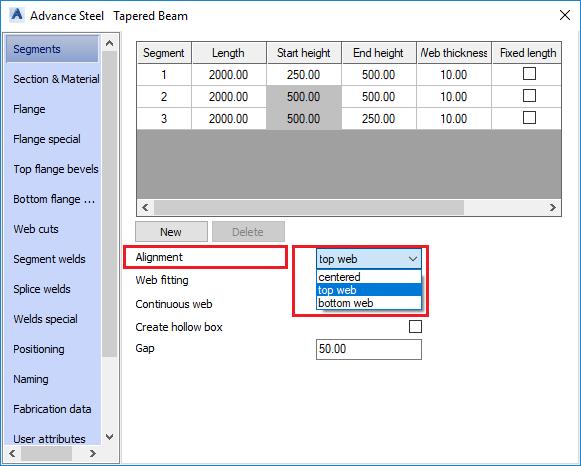Select segment 1 length cell 2000.00
This screenshot has width=581, height=466.
pyautogui.click(x=229, y=75)
